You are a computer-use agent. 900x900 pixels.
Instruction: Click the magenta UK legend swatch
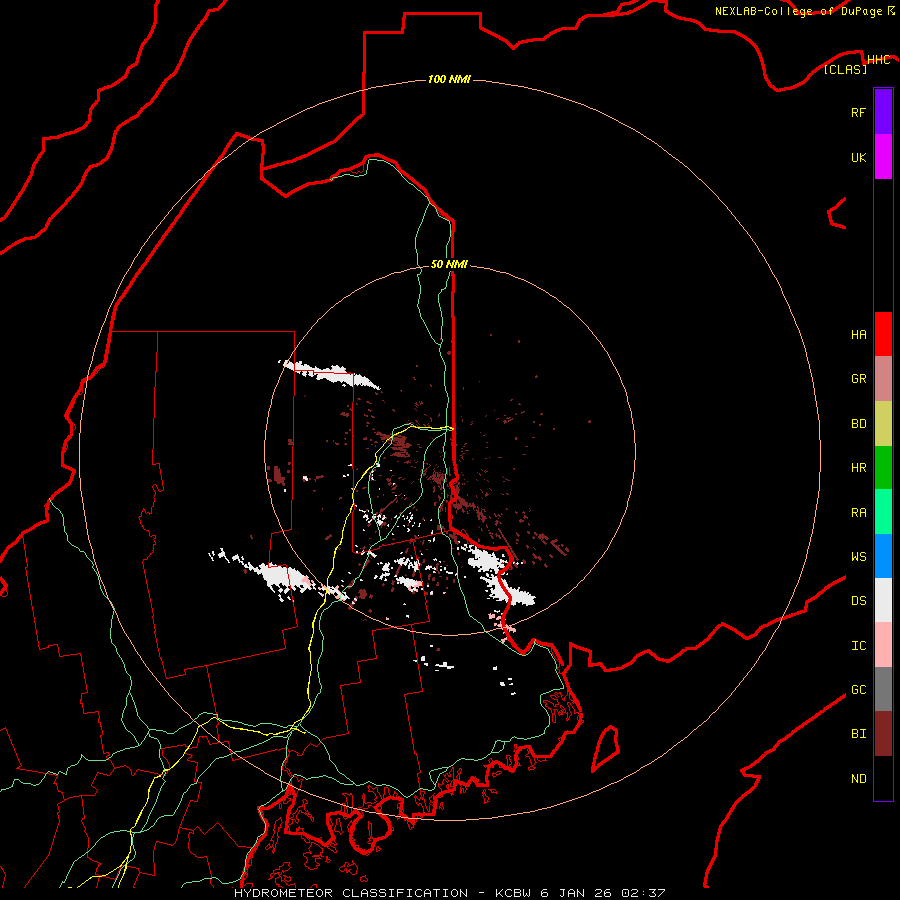point(883,157)
